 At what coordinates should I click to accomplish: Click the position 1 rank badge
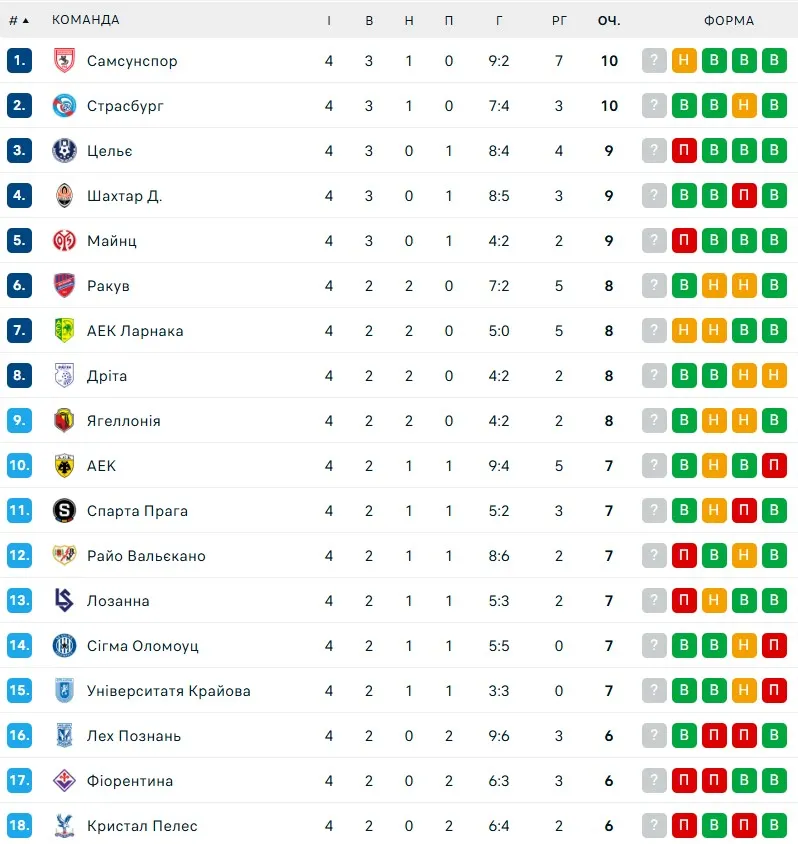(x=19, y=61)
